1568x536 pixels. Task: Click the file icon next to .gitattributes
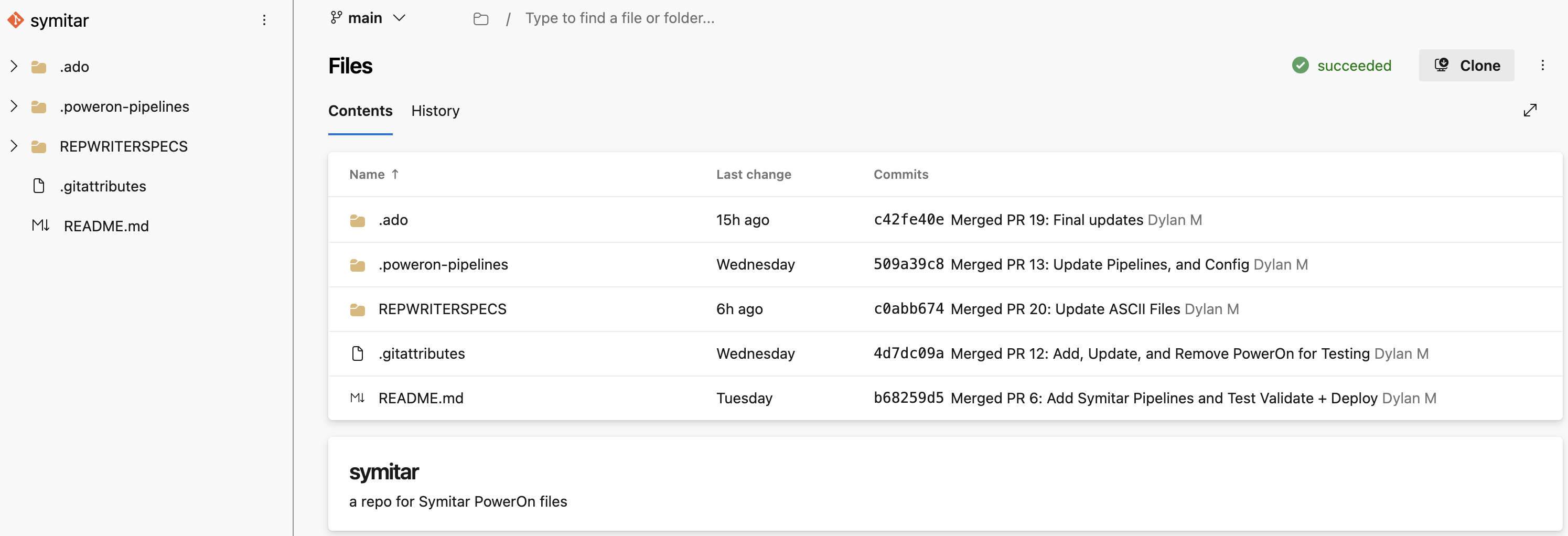pyautogui.click(x=38, y=186)
